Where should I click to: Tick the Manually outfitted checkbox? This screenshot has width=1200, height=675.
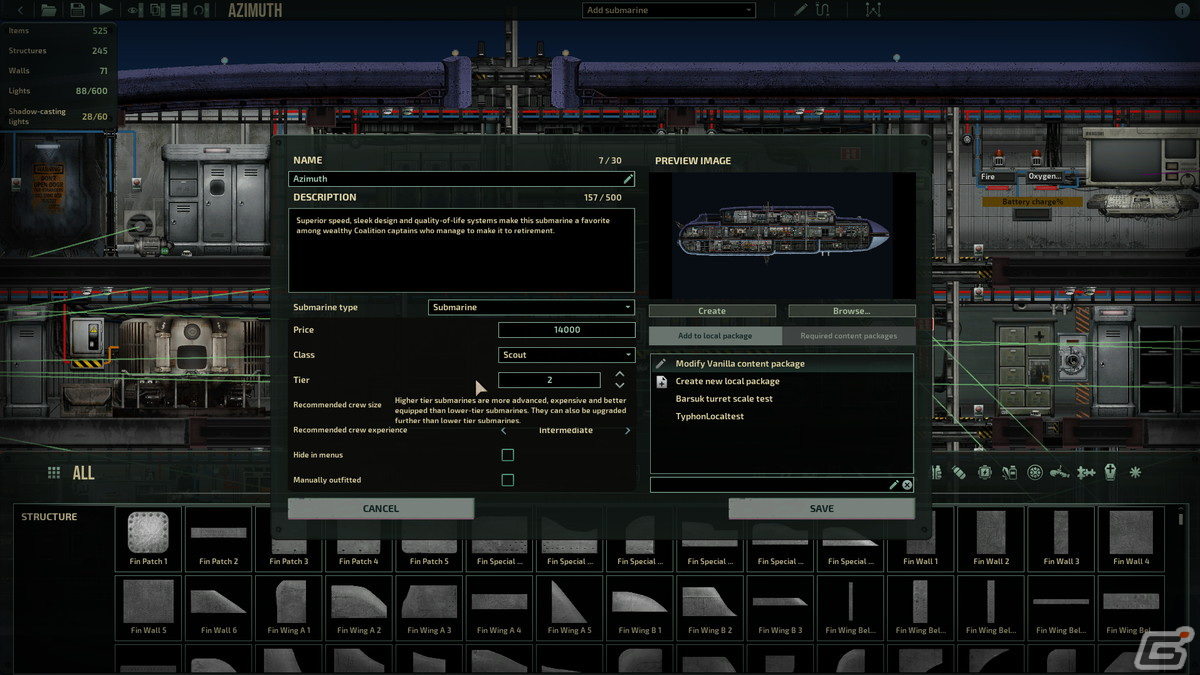507,480
